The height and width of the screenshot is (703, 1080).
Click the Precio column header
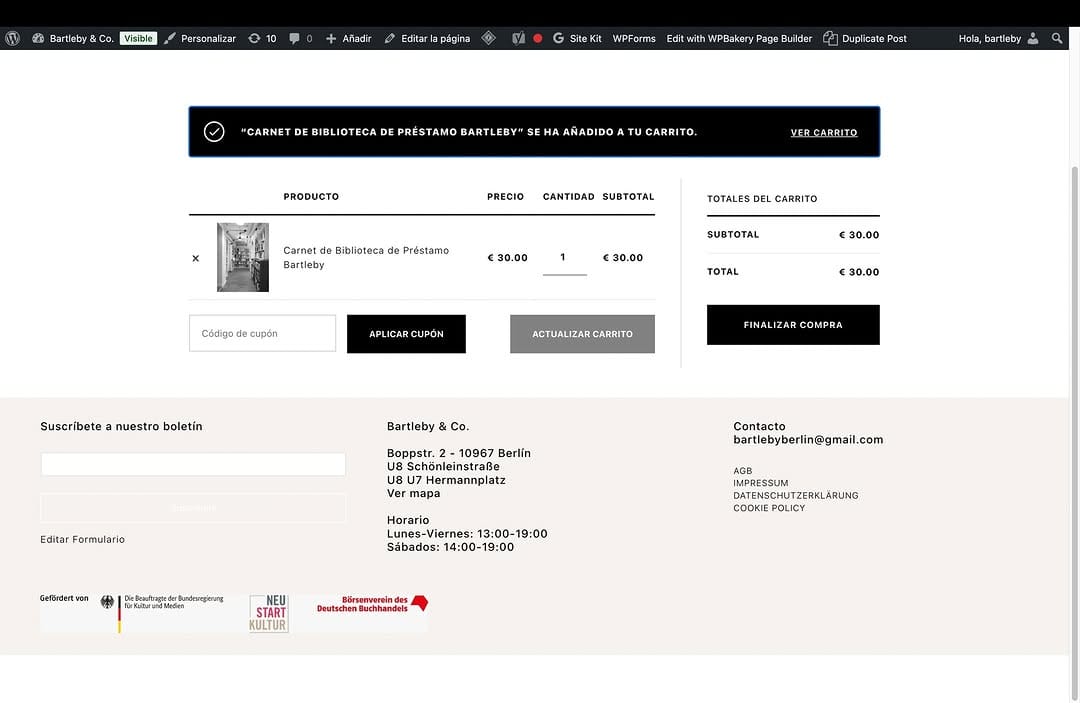click(x=506, y=197)
